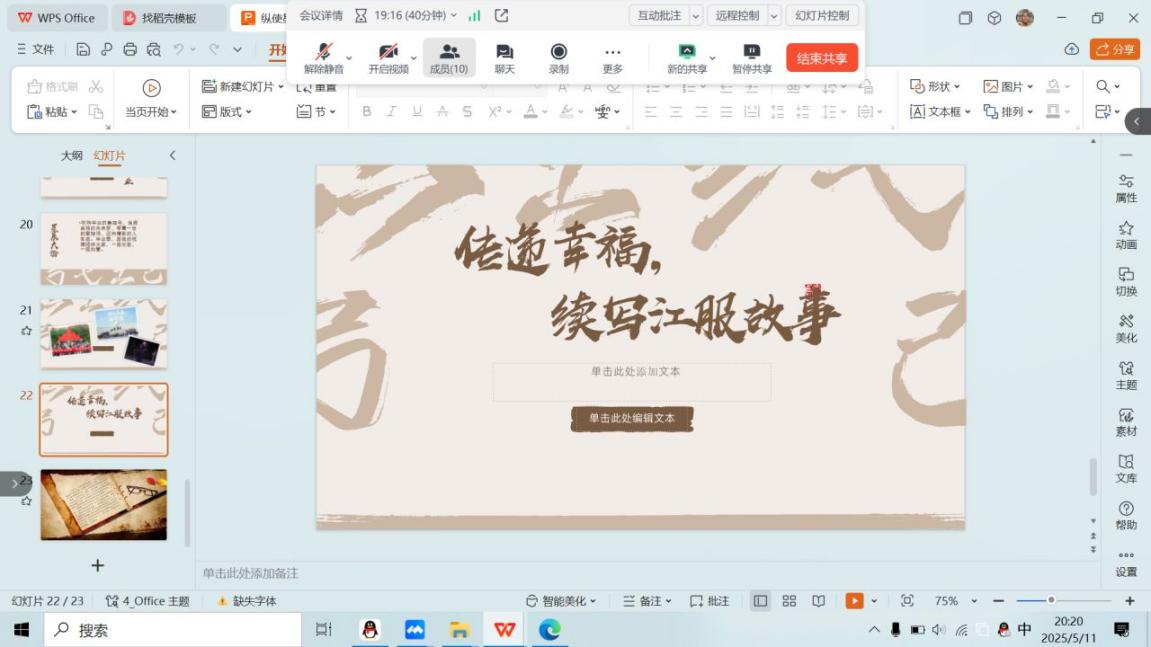1151x647 pixels.
Task: Unmute the microphone in the meeting toolbar
Action: click(323, 57)
